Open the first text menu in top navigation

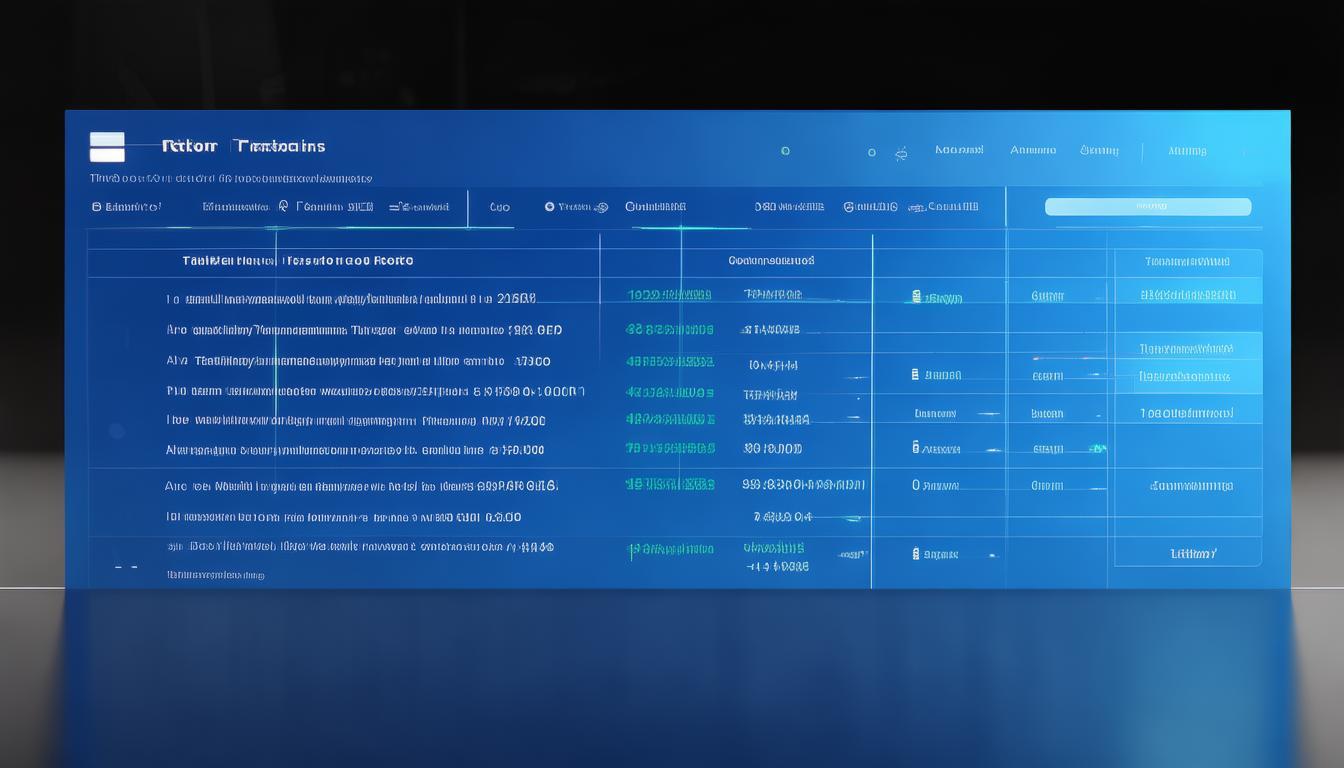click(x=959, y=150)
